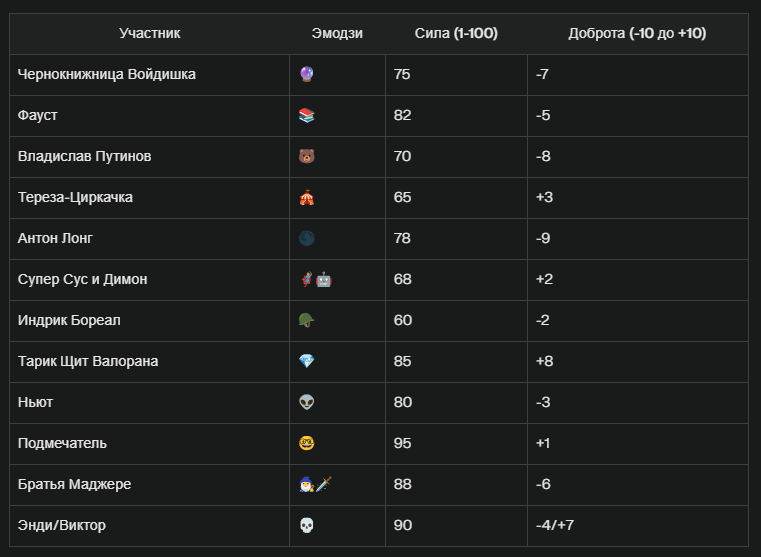Click the Эмодзи column header

337,33
